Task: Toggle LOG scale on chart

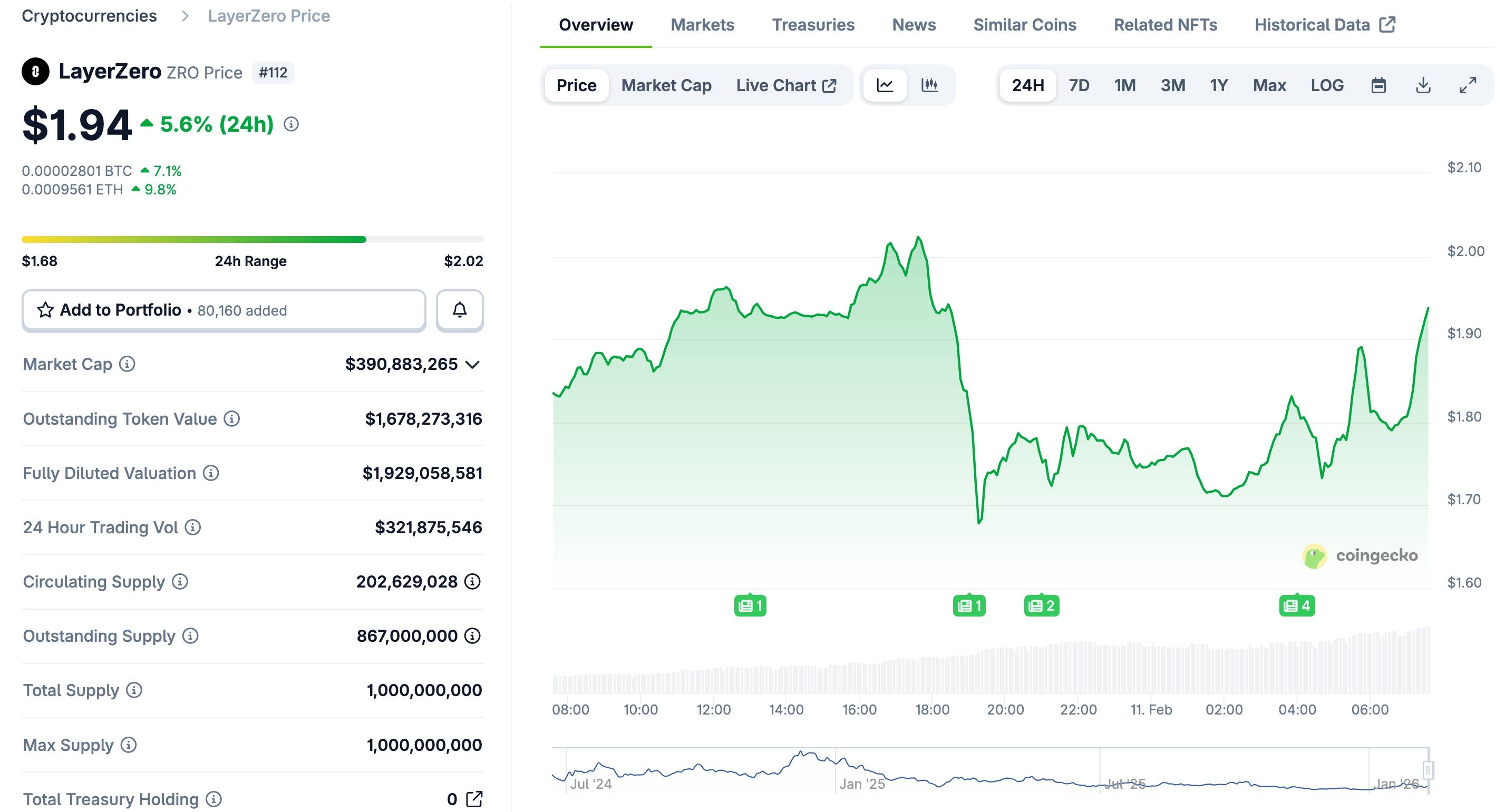Action: 1327,85
